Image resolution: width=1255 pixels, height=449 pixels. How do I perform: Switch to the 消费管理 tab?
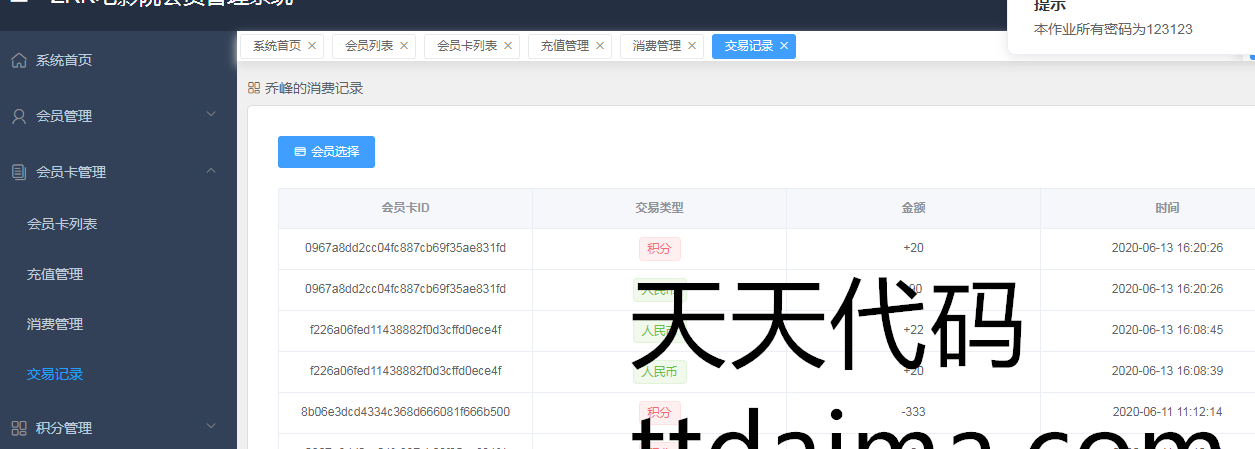point(656,46)
